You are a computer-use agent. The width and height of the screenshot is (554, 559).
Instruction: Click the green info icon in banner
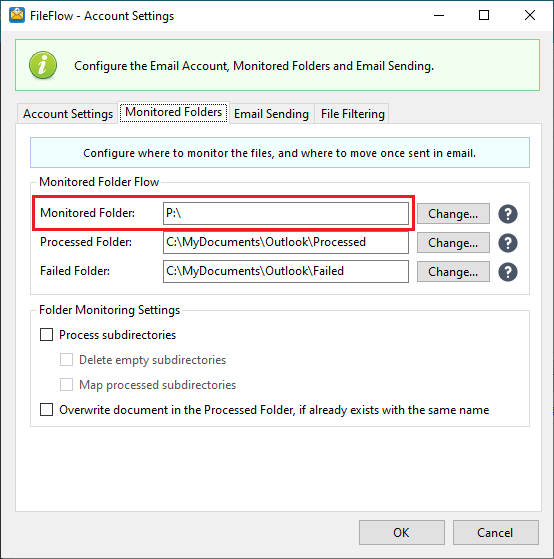click(43, 65)
